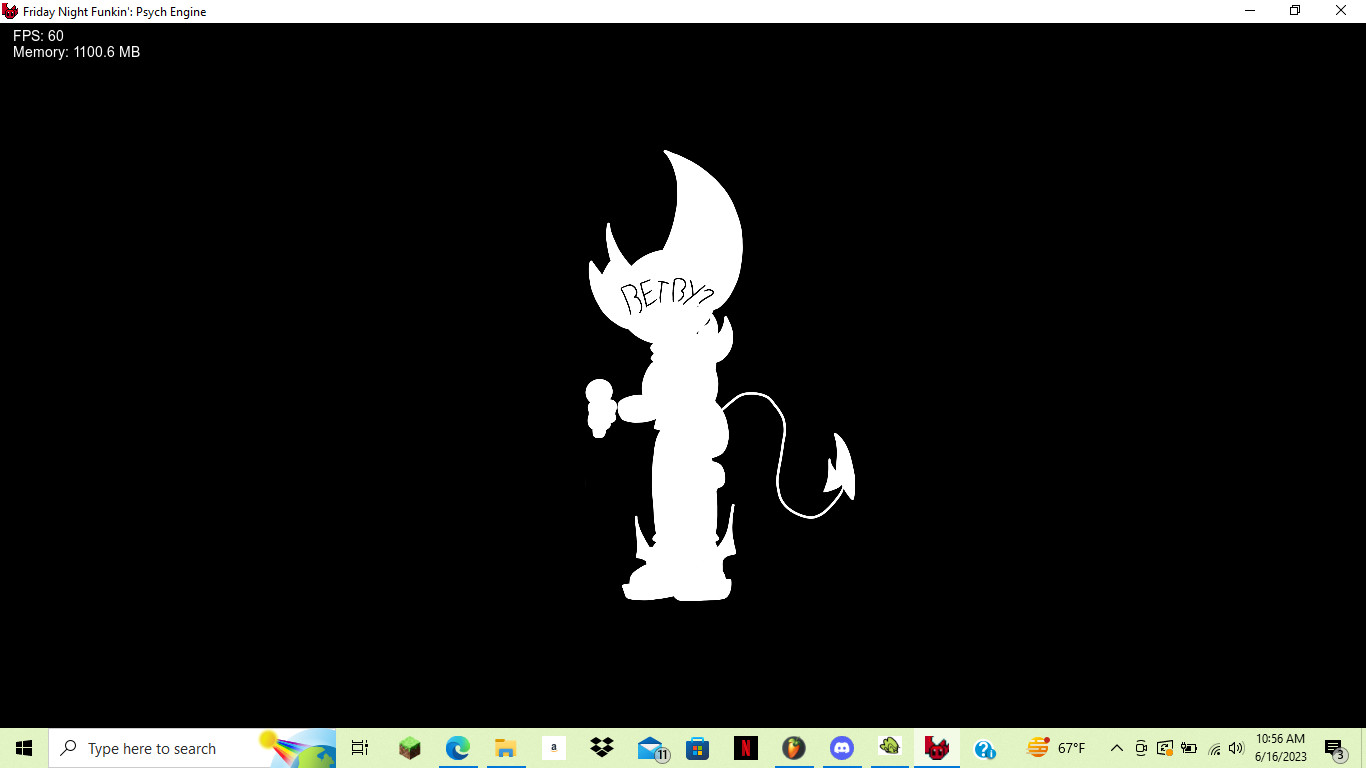Click the Meet Now camera tray icon
The height and width of the screenshot is (768, 1366).
(x=1141, y=748)
